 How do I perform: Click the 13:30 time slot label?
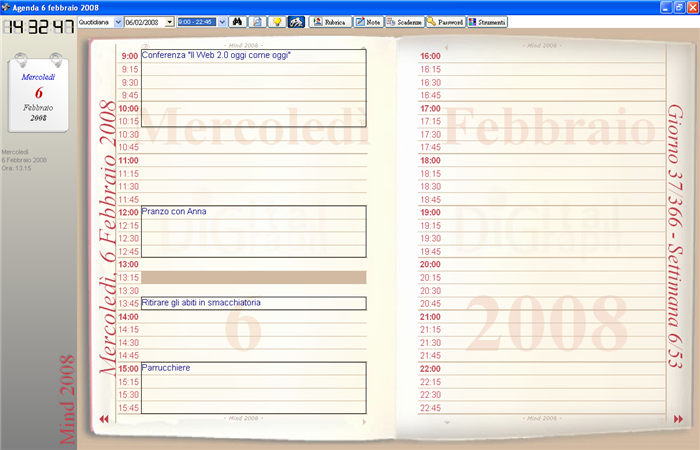click(128, 291)
